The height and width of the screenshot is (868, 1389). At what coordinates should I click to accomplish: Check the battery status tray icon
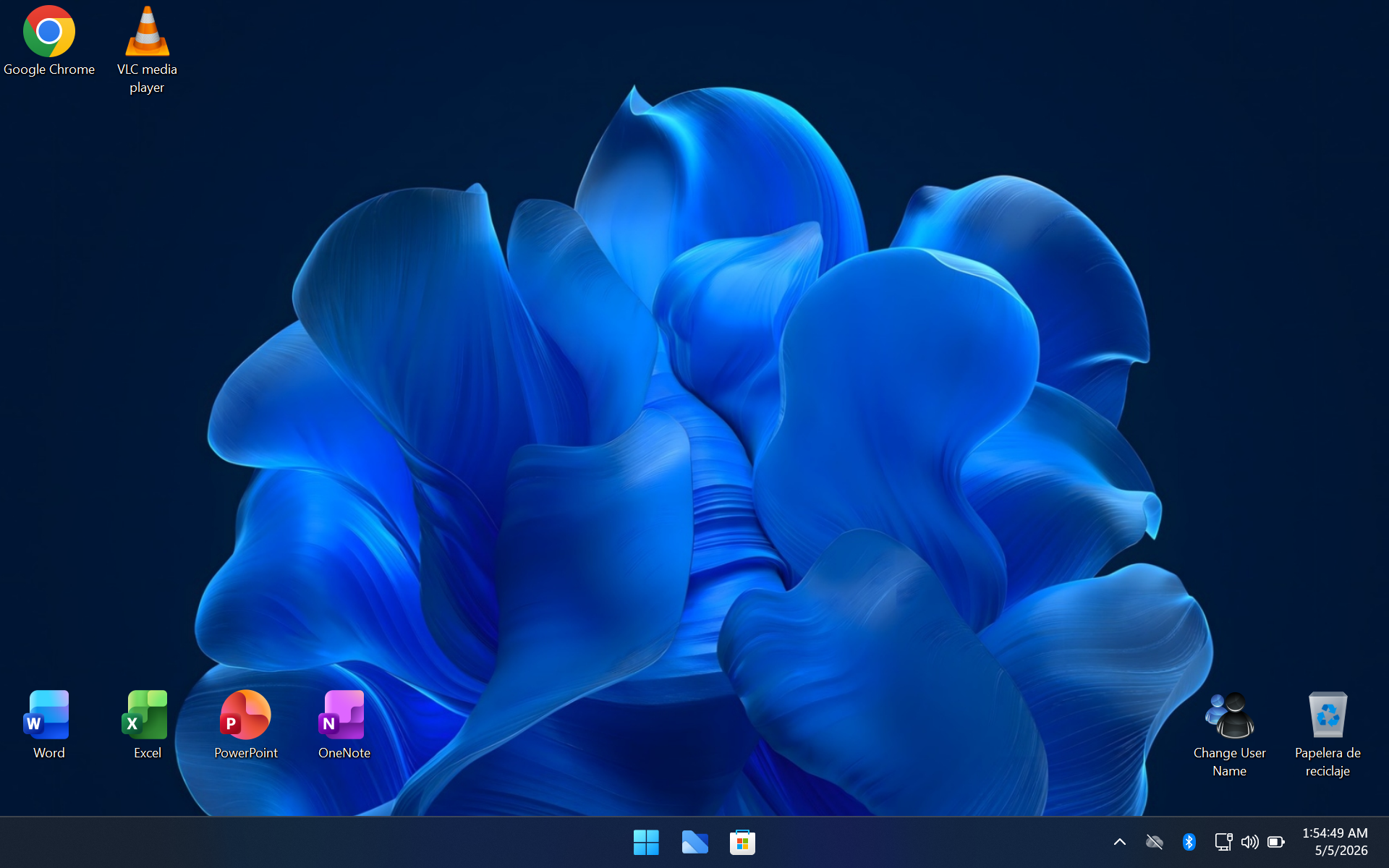point(1276,842)
